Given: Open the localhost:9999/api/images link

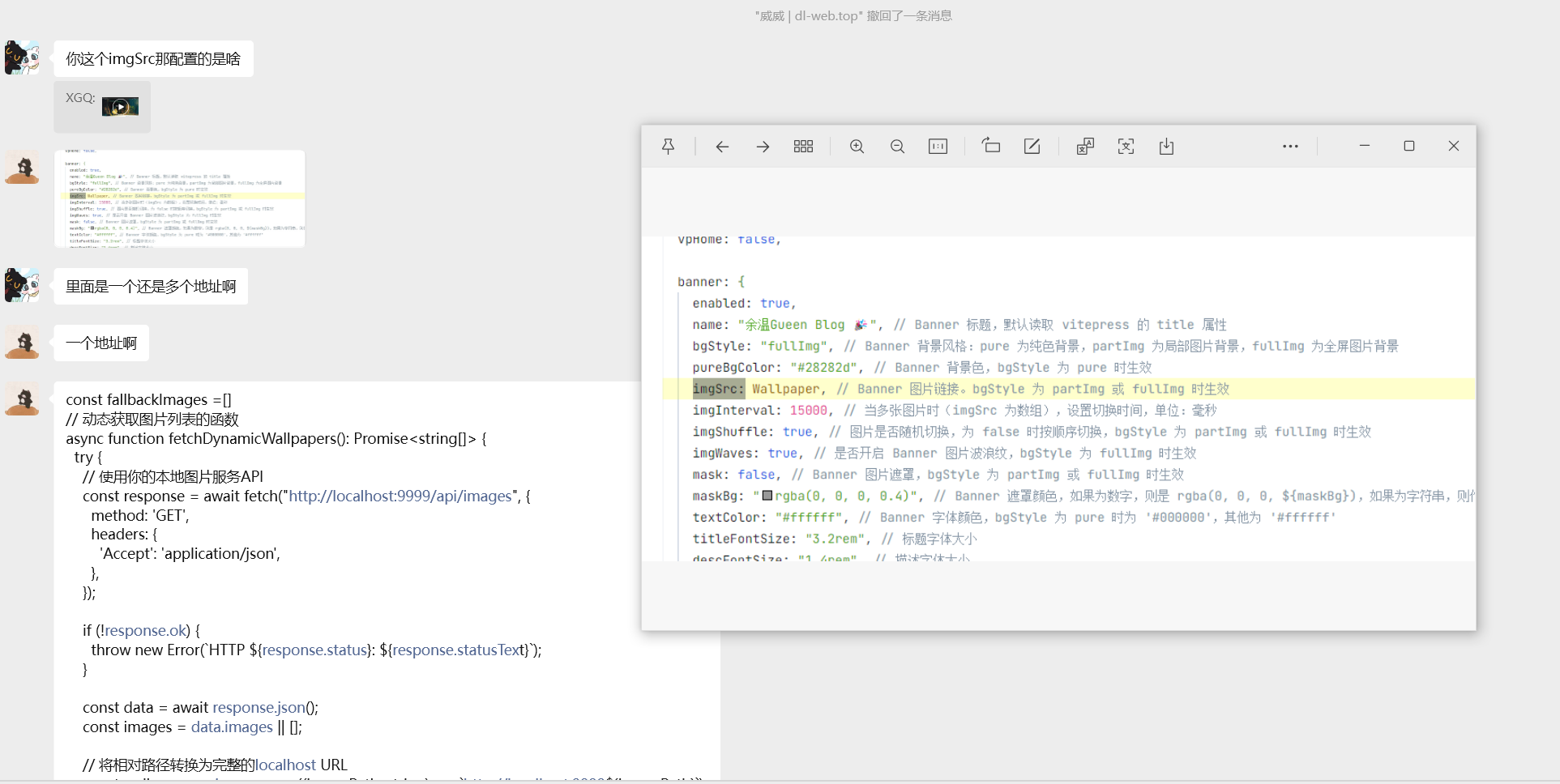Looking at the screenshot, I should [400, 496].
